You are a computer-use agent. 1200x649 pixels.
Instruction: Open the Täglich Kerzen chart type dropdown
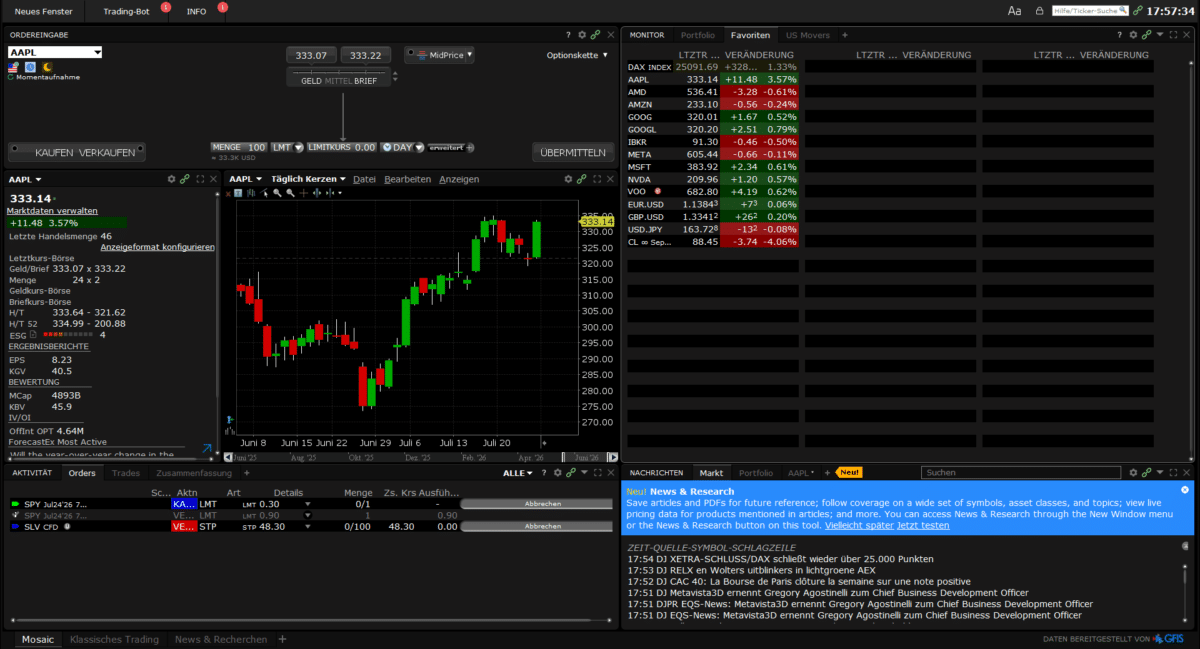point(308,179)
